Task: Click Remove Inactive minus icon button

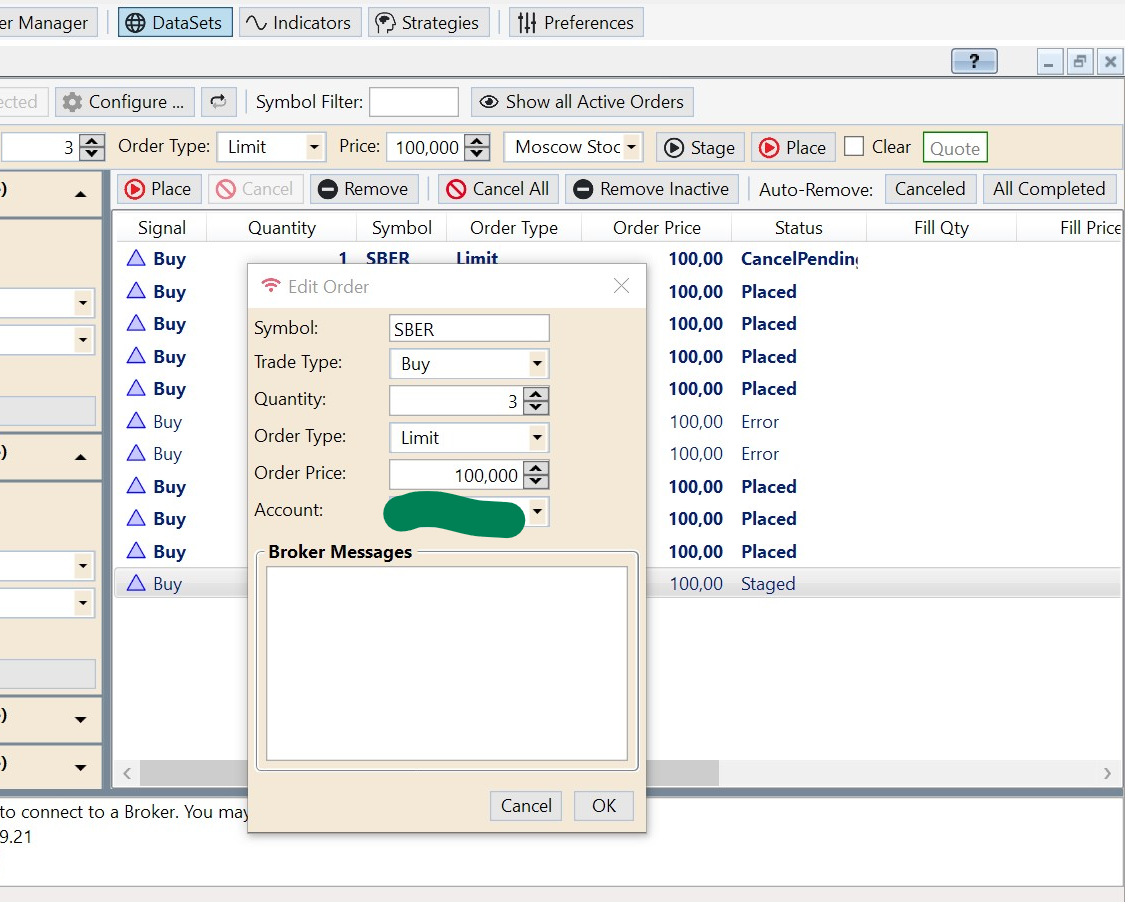Action: click(653, 189)
